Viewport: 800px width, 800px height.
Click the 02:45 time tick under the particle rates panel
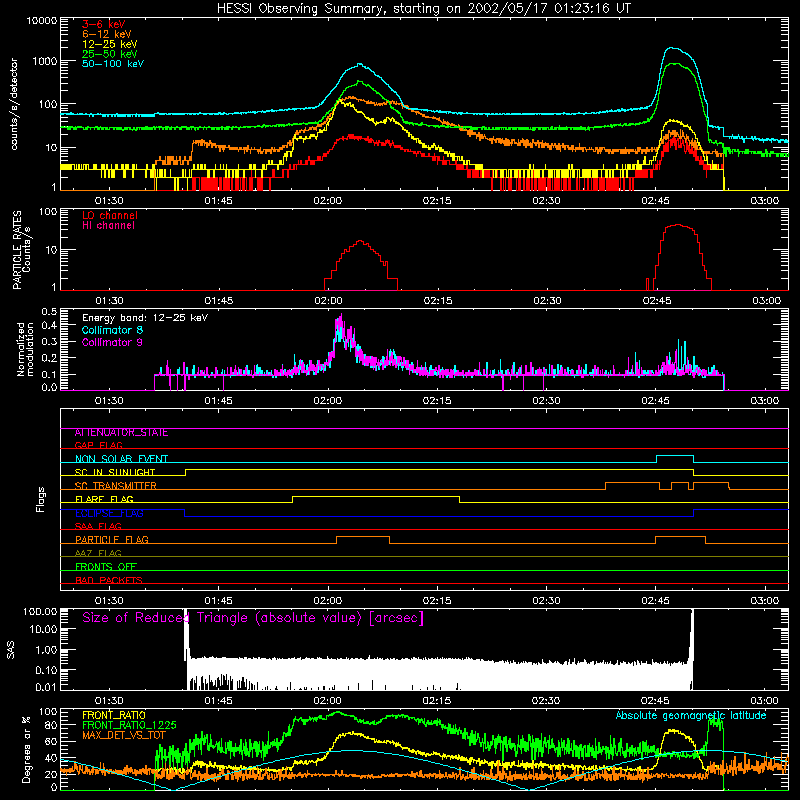657,301
